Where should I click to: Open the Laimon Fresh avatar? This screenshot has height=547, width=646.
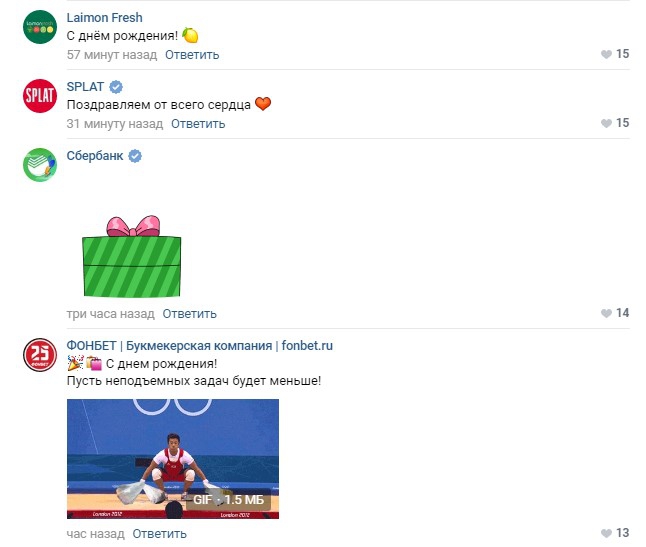40,27
